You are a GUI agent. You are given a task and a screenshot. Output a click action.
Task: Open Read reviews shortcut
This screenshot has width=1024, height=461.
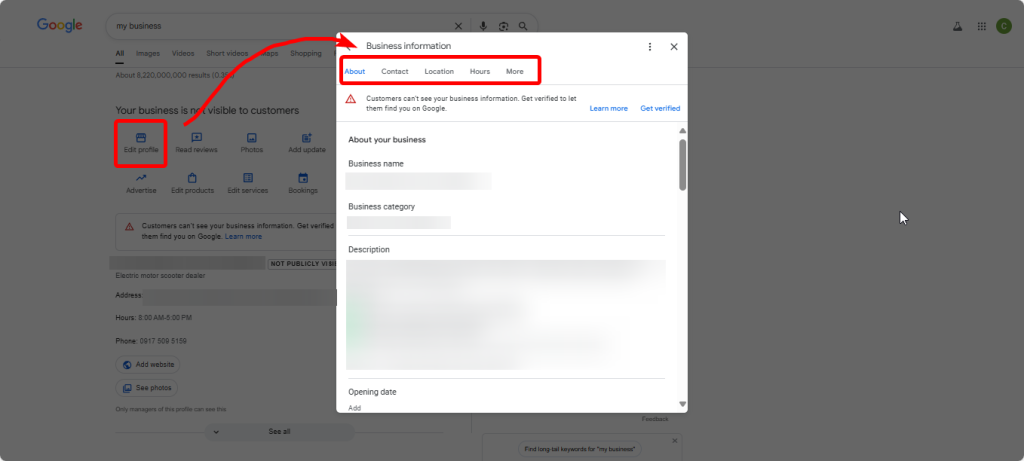pyautogui.click(x=197, y=144)
